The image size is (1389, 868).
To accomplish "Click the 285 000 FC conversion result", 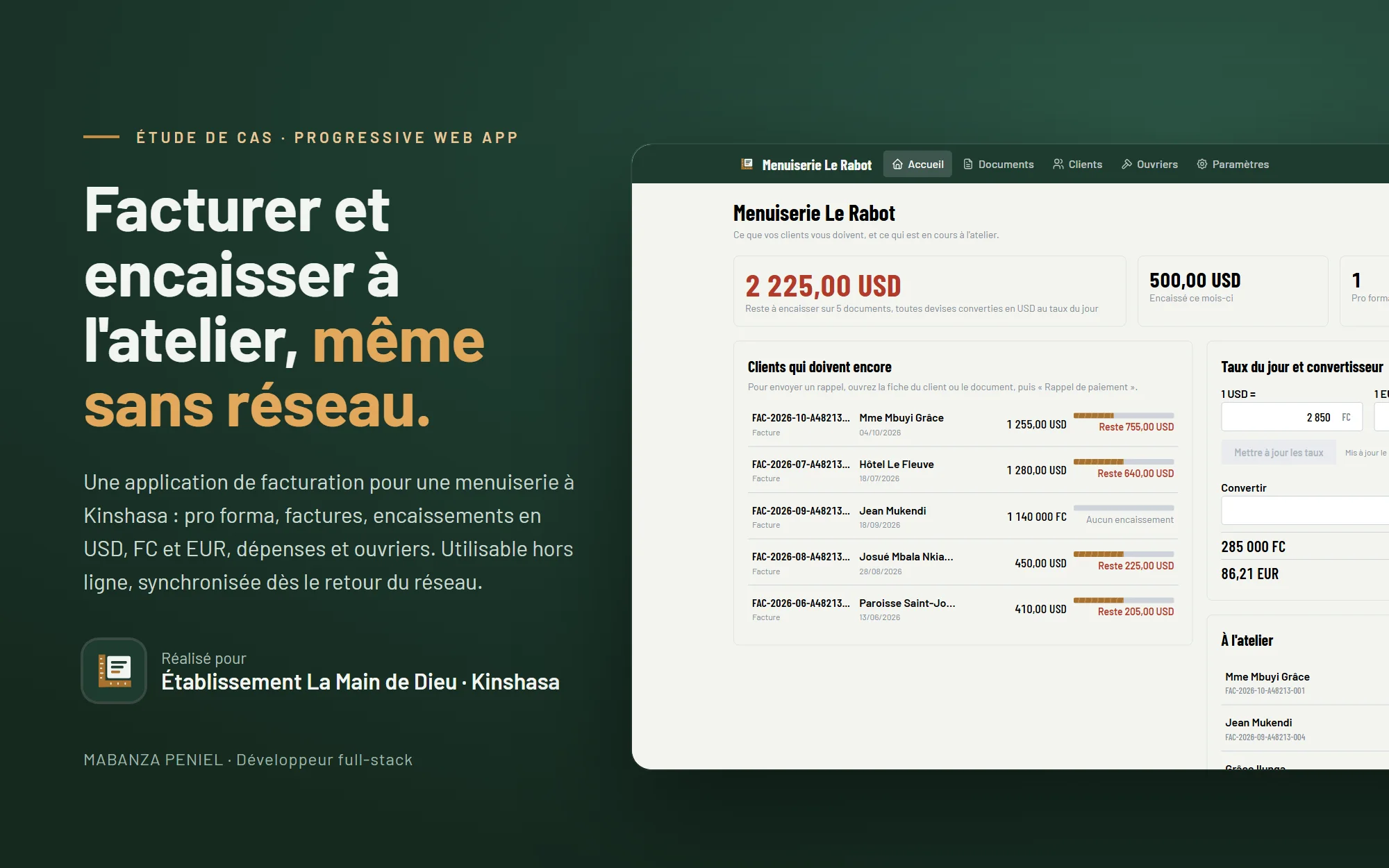I will [x=1254, y=547].
